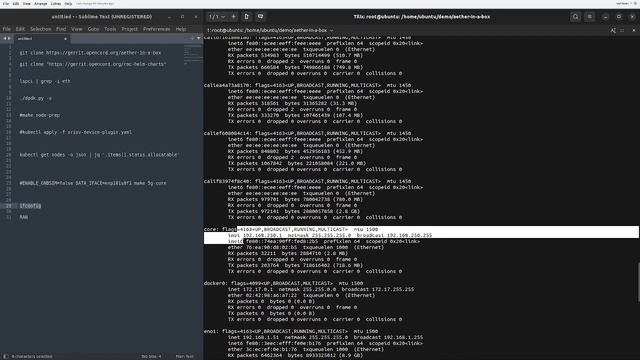Open the top bar Extras menu
The width and height of the screenshot is (640, 360).
[56, 4]
